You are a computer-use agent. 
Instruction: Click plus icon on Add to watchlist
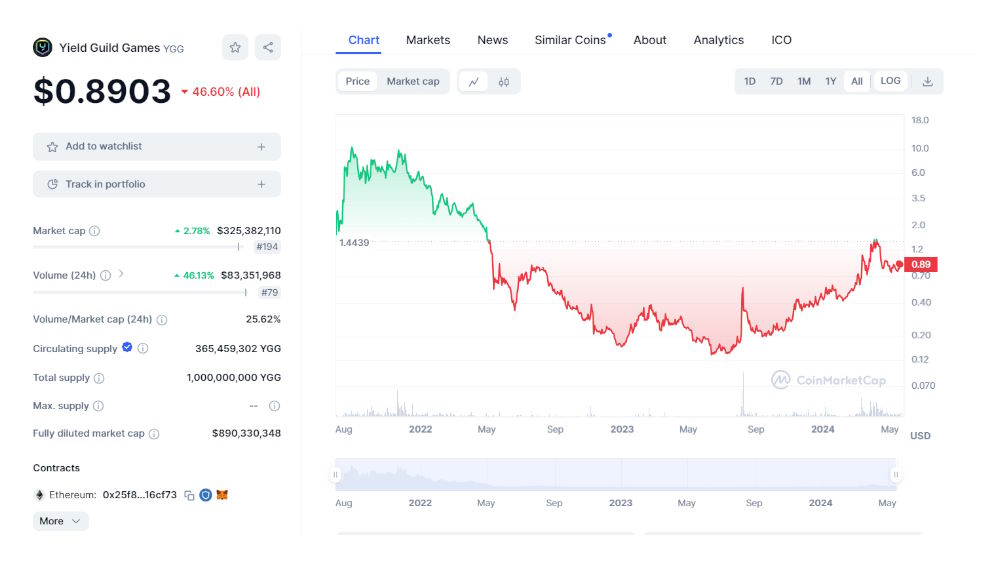pyautogui.click(x=261, y=147)
